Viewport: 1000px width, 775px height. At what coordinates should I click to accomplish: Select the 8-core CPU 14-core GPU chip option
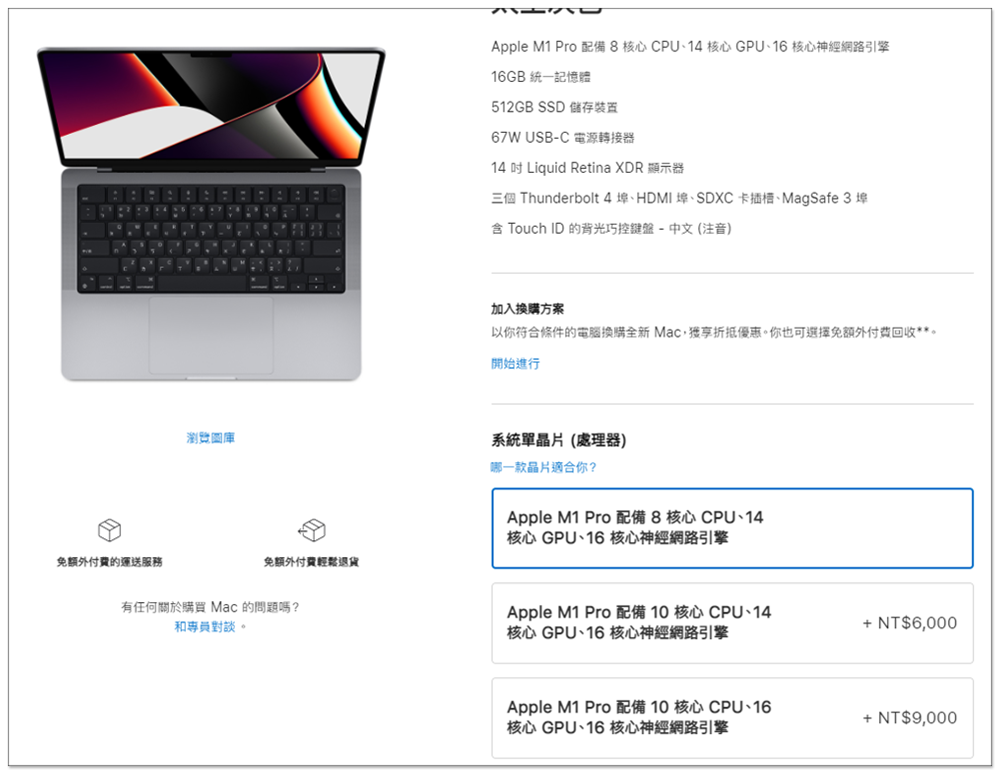click(x=732, y=528)
